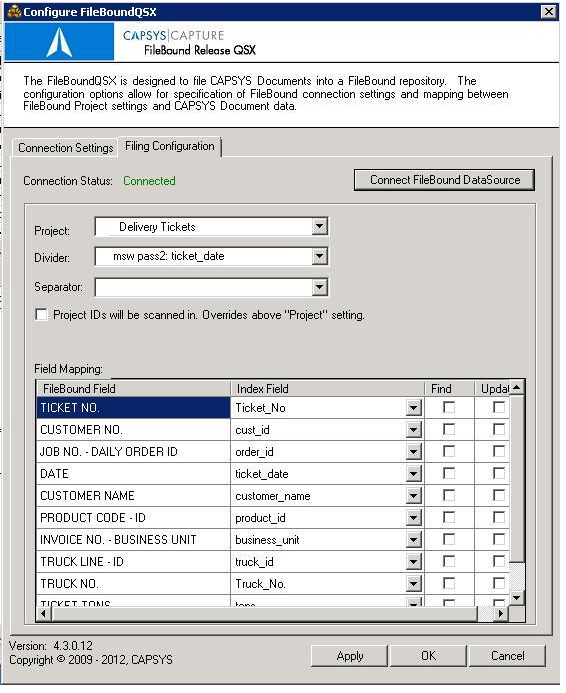Enable Project IDs will be scanned checkbox
The image size is (566, 693).
pos(41,315)
